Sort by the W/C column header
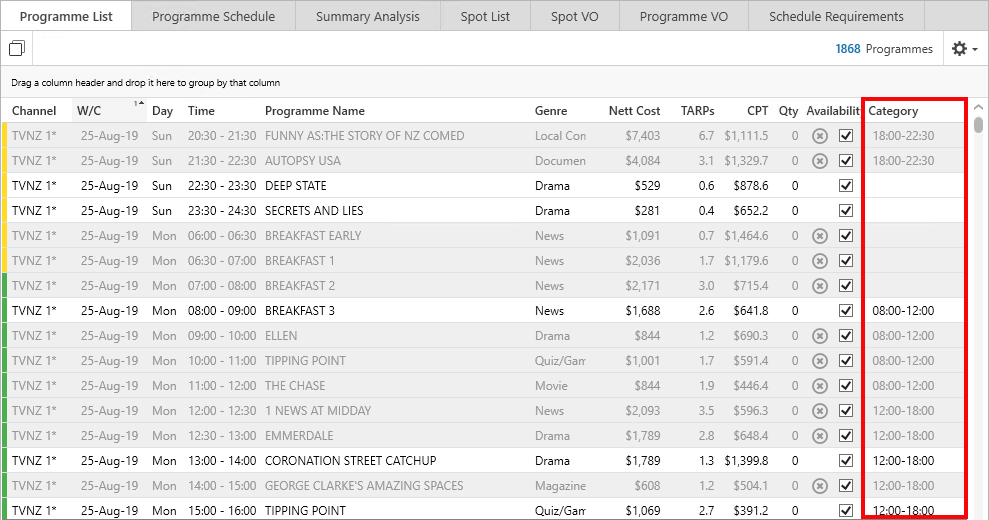 click(x=89, y=111)
